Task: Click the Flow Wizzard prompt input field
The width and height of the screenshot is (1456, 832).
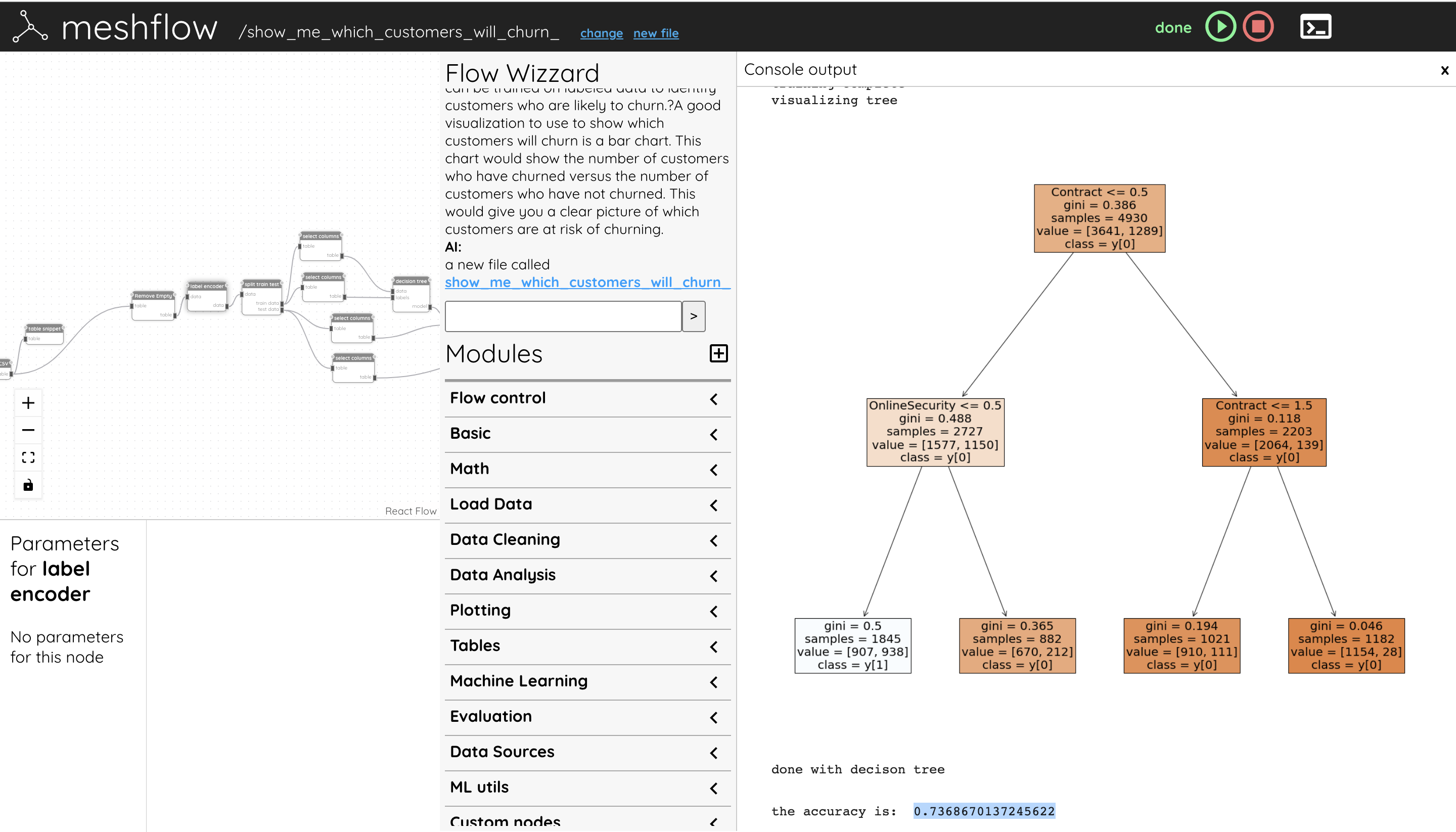Action: pyautogui.click(x=563, y=316)
